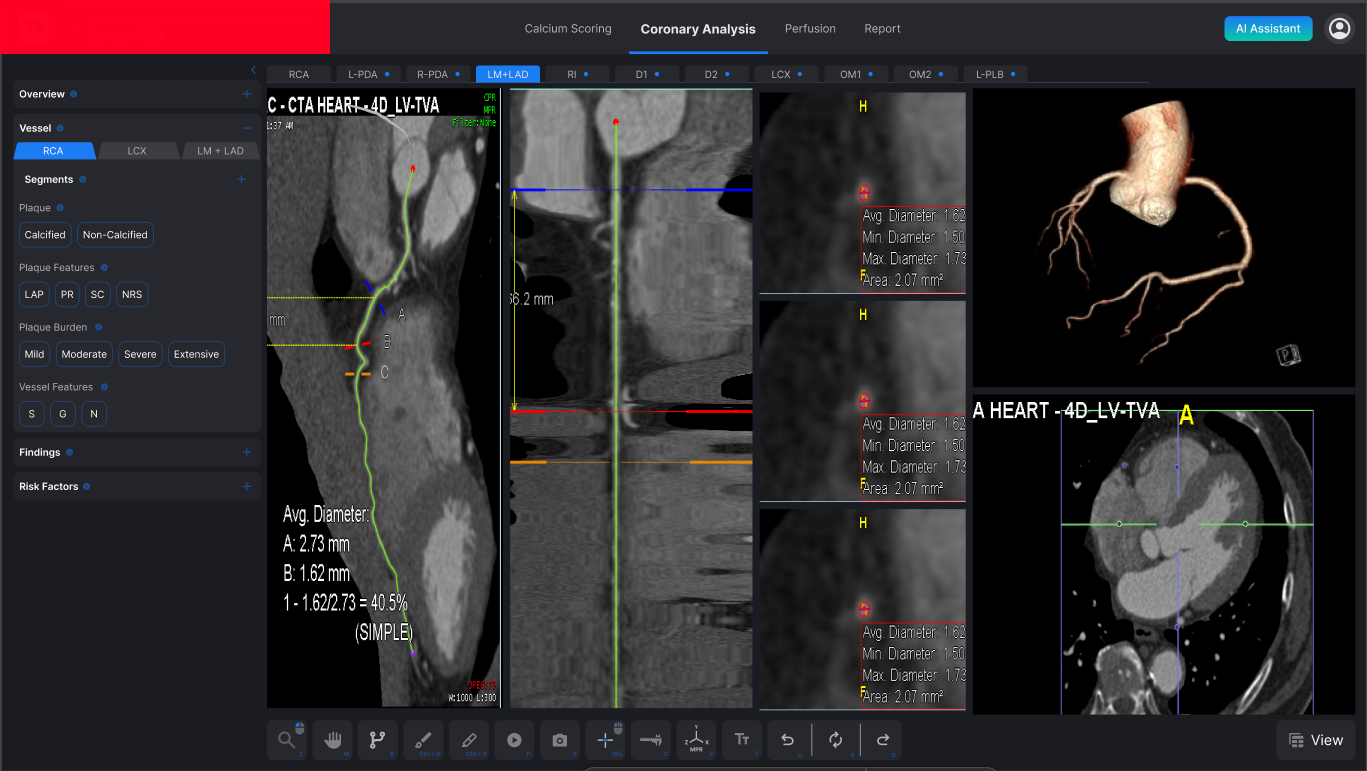Expand the Segments section plus
1367x771 pixels.
click(x=241, y=179)
